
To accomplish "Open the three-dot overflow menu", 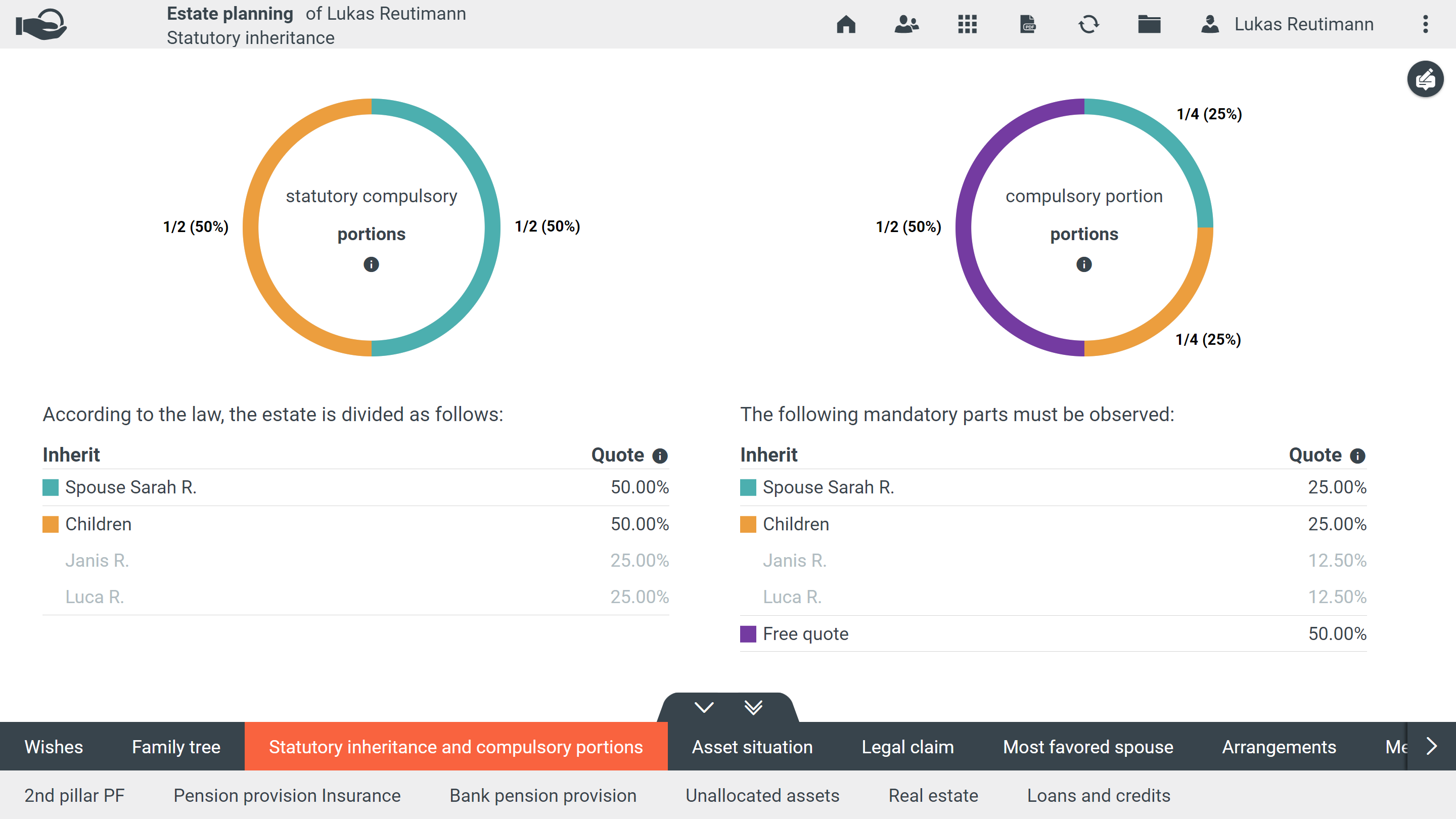I will [1425, 24].
